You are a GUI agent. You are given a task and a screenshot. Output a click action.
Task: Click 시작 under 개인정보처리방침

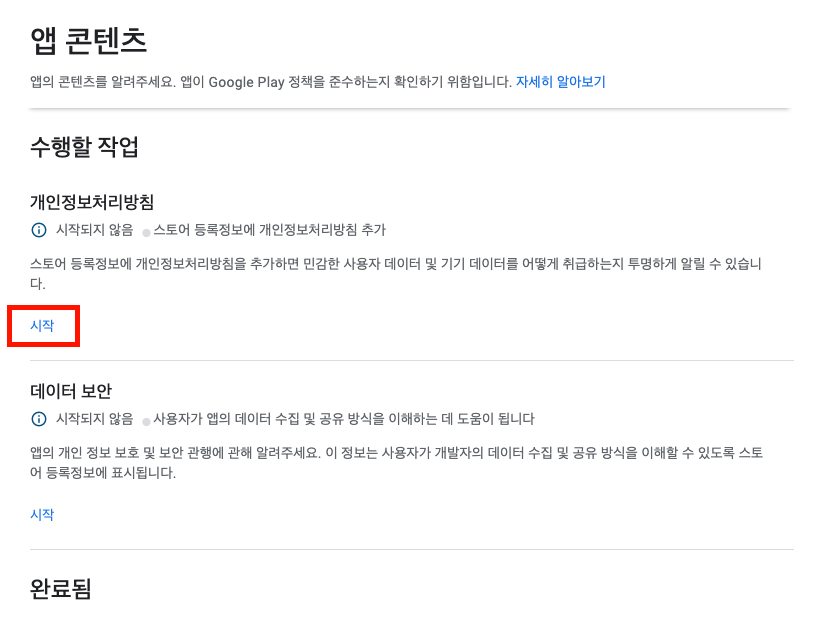coord(42,326)
